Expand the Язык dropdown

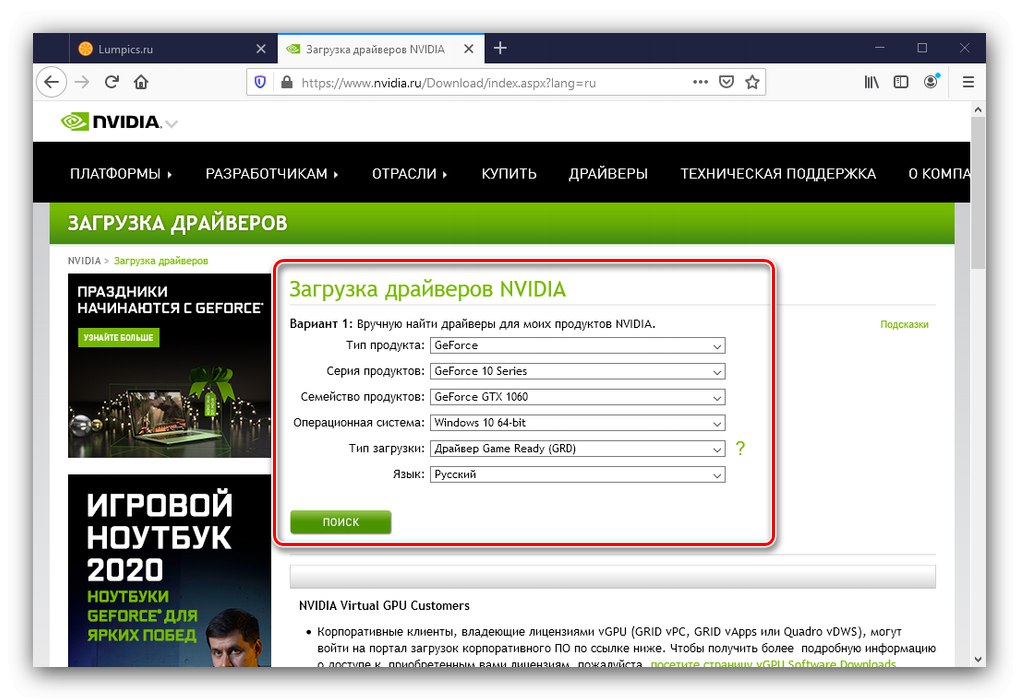pyautogui.click(x=577, y=474)
